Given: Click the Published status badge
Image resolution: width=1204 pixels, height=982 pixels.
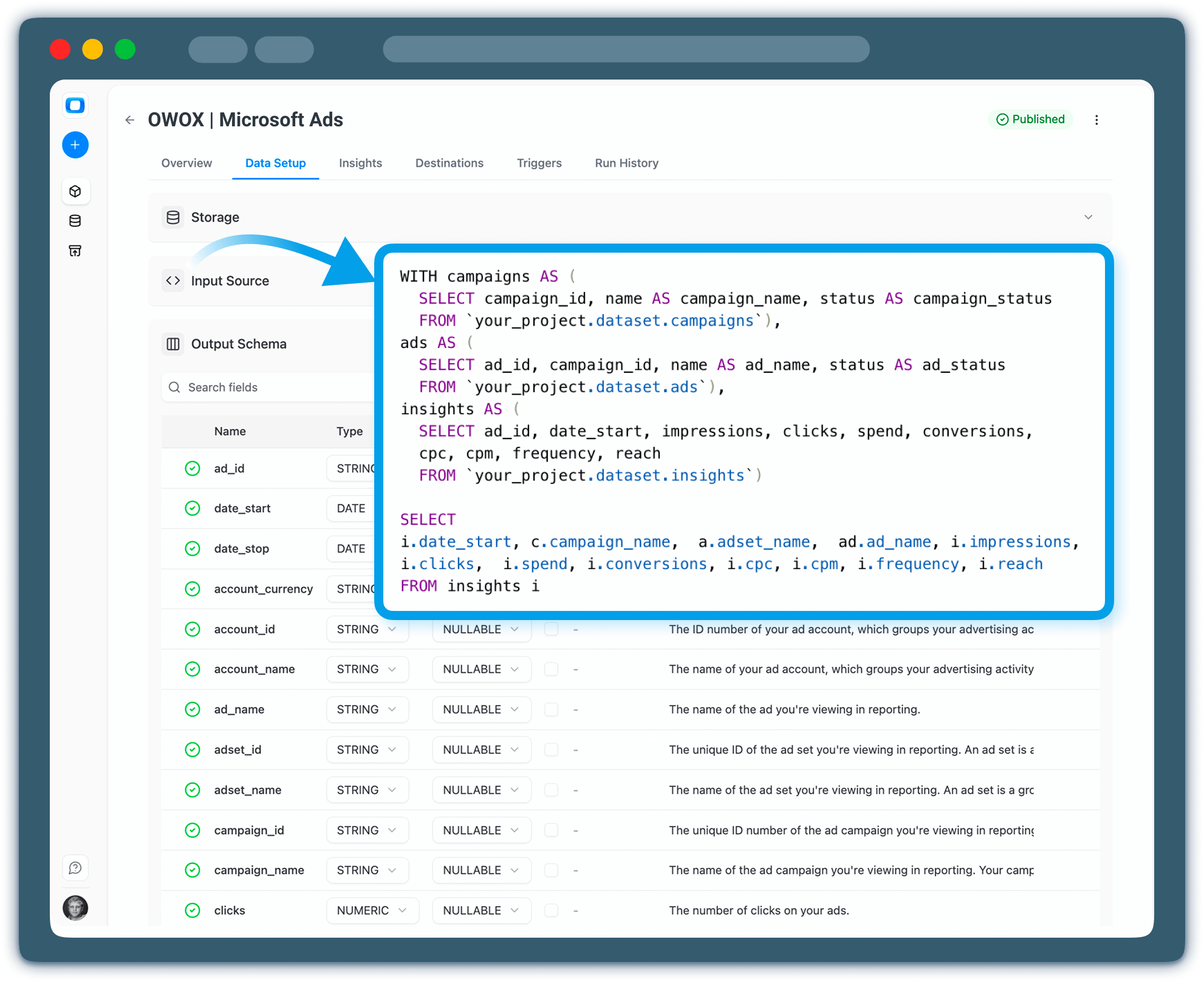Looking at the screenshot, I should [1030, 119].
